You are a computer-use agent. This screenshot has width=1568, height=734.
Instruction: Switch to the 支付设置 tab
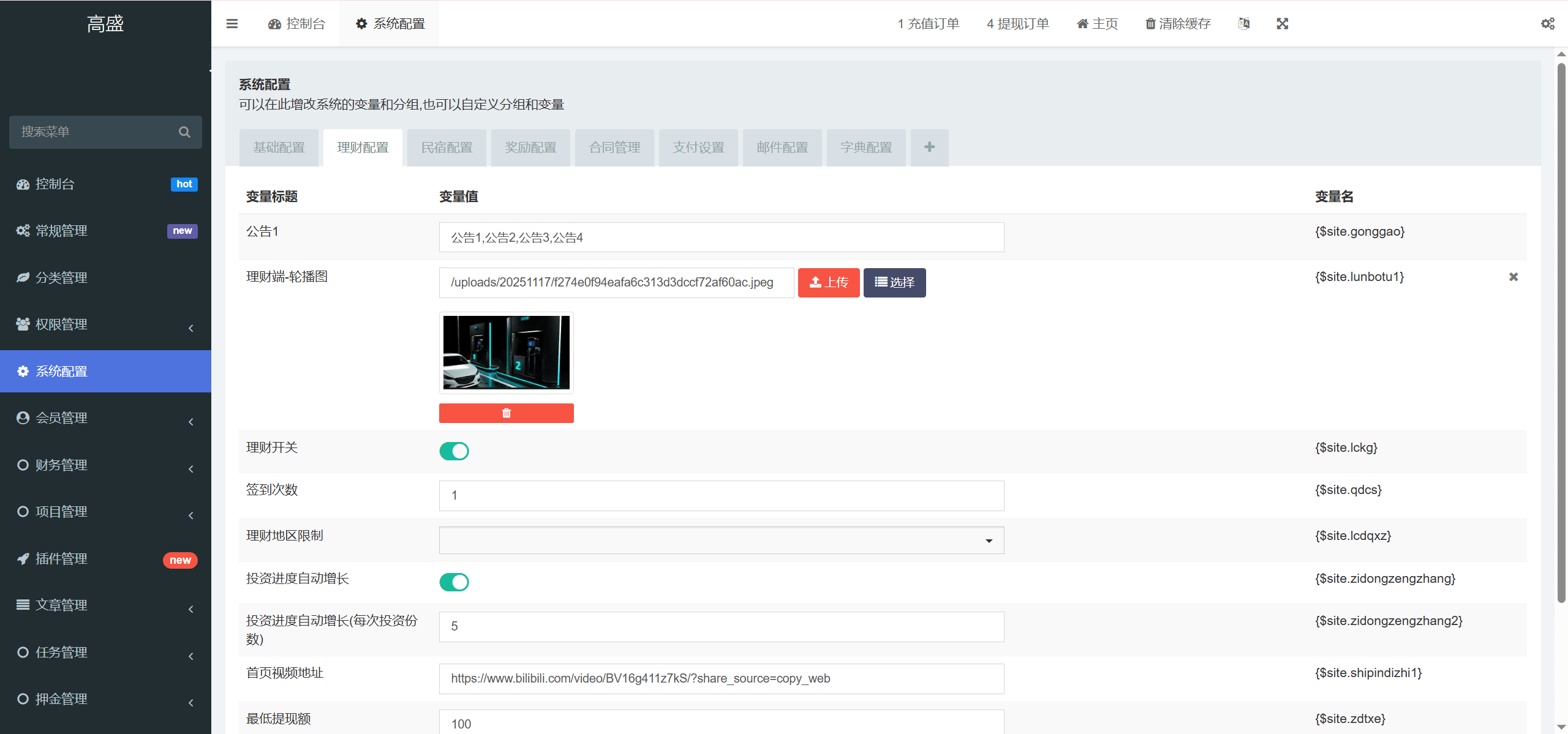(x=698, y=148)
